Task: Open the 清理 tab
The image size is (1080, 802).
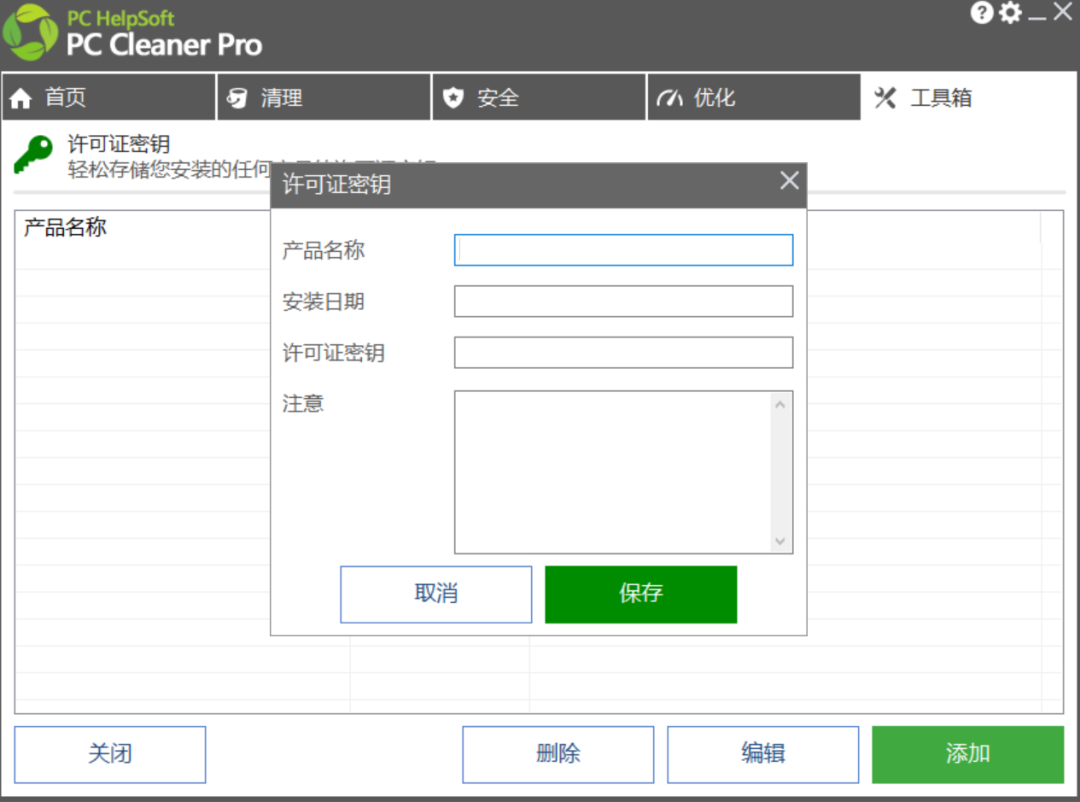Action: click(x=324, y=97)
